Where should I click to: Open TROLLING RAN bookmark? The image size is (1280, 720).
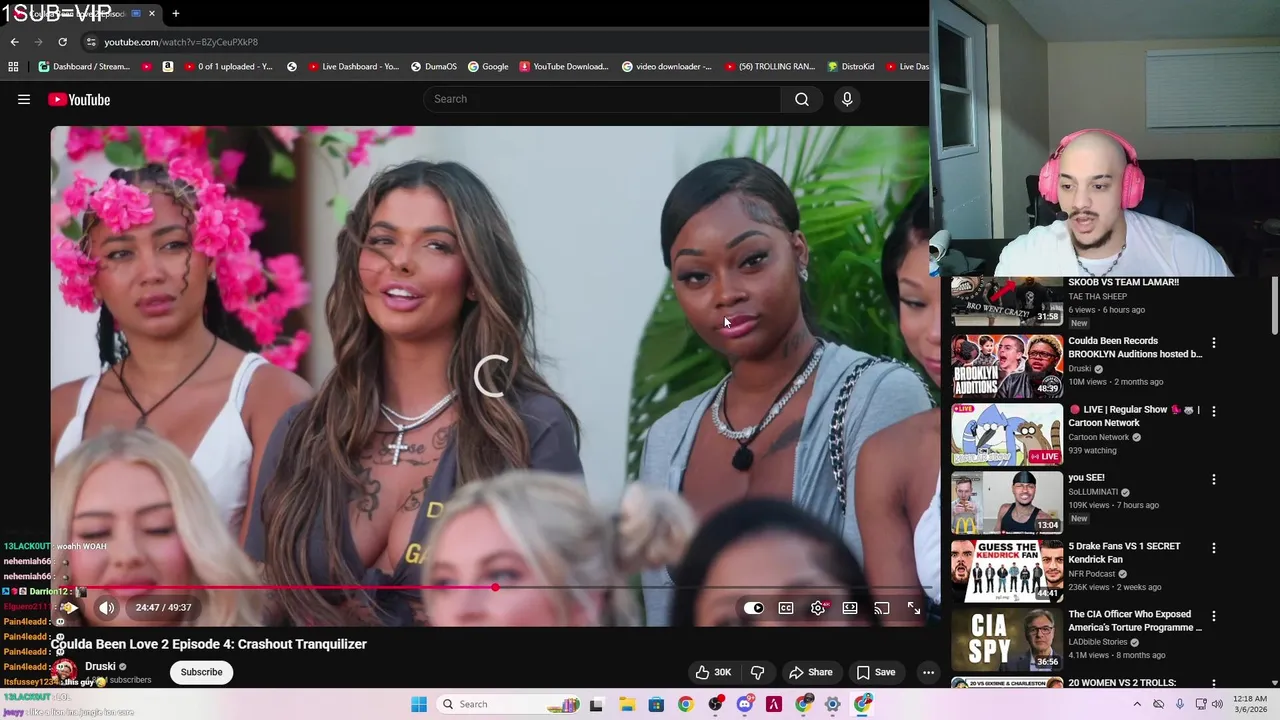click(769, 66)
